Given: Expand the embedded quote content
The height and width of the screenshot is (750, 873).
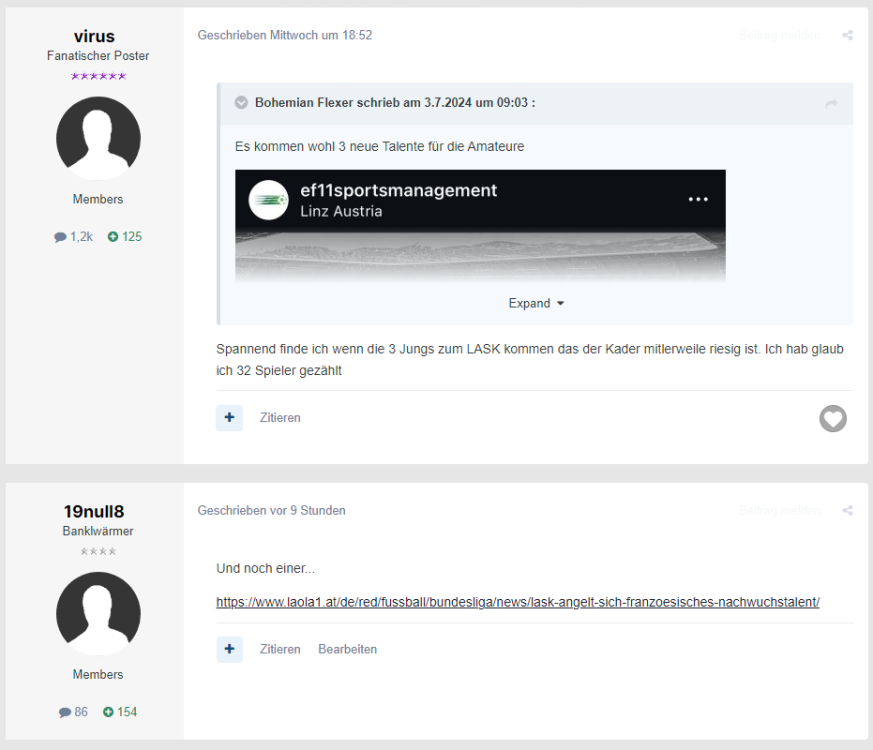Looking at the screenshot, I should [x=535, y=303].
